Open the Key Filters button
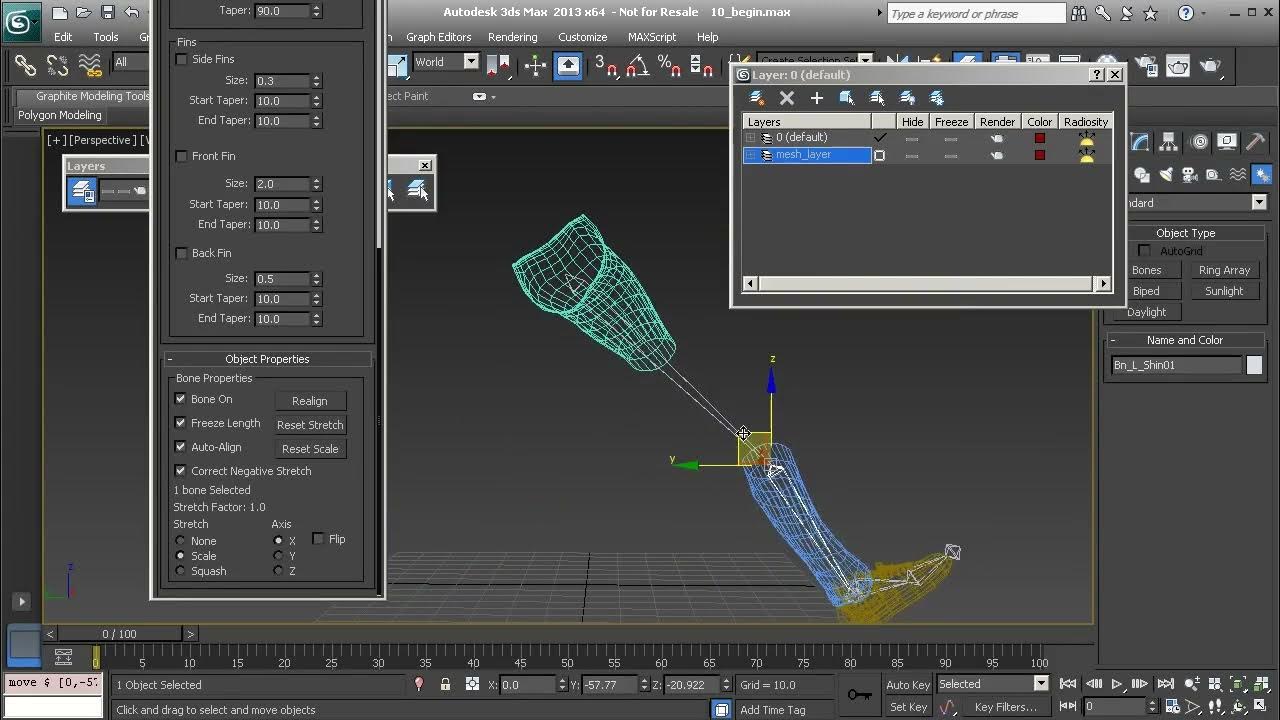The image size is (1280, 720). [1006, 707]
